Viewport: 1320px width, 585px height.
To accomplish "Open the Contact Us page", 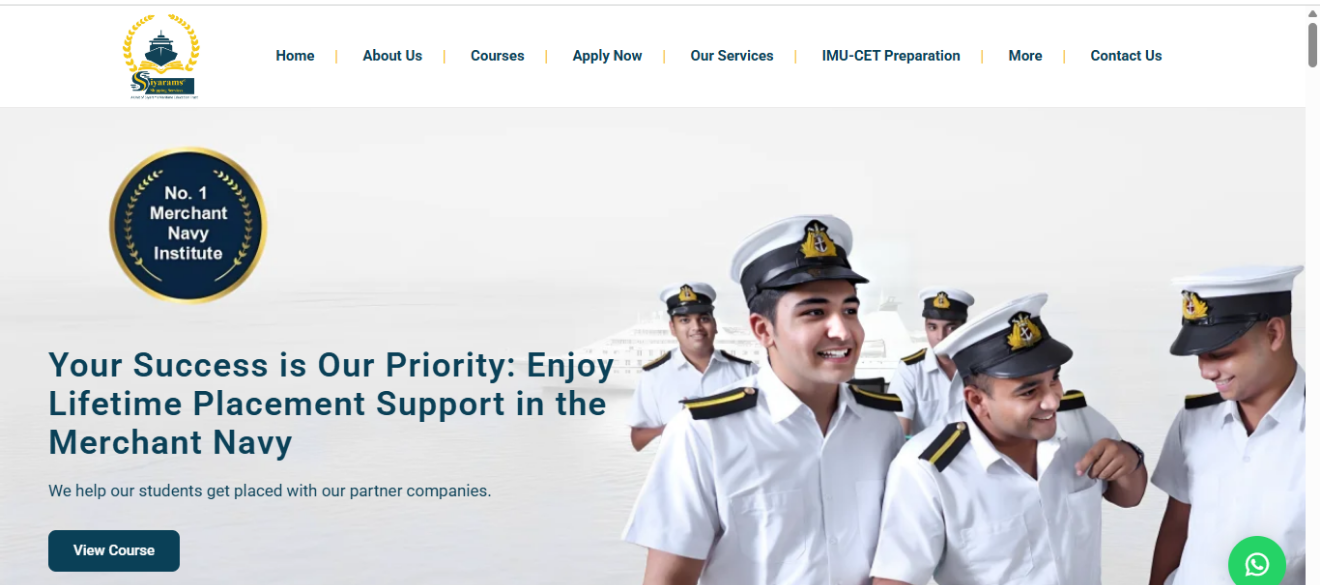I will (x=1126, y=56).
